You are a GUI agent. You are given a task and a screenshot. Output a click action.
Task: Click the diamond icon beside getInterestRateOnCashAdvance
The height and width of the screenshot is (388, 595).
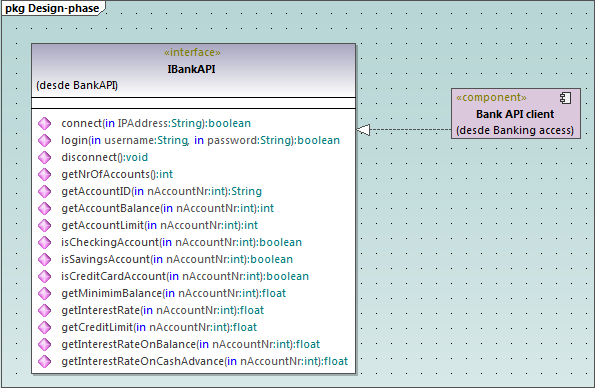pos(44,361)
